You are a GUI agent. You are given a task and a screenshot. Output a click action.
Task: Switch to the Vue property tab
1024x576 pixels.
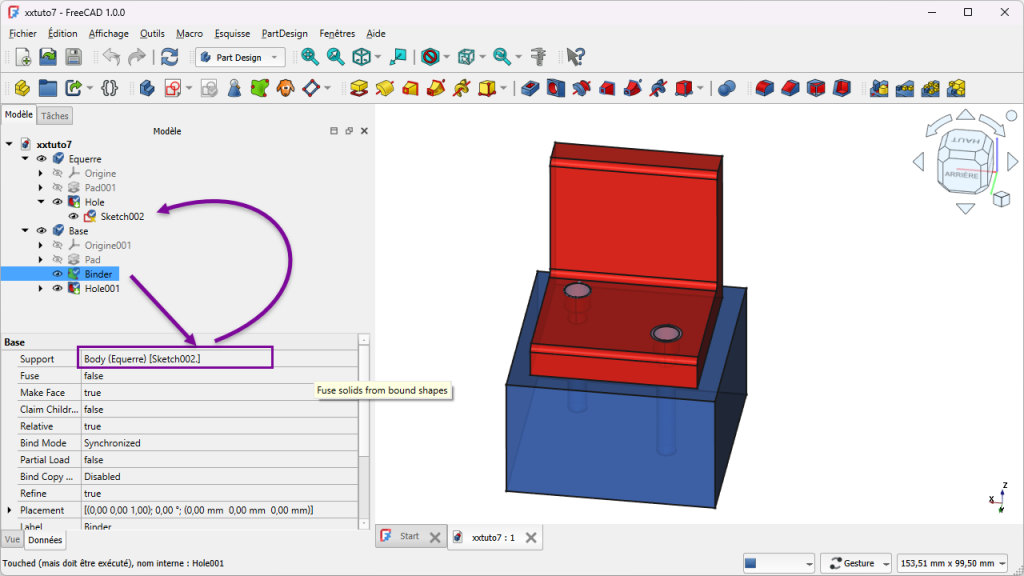click(12, 539)
